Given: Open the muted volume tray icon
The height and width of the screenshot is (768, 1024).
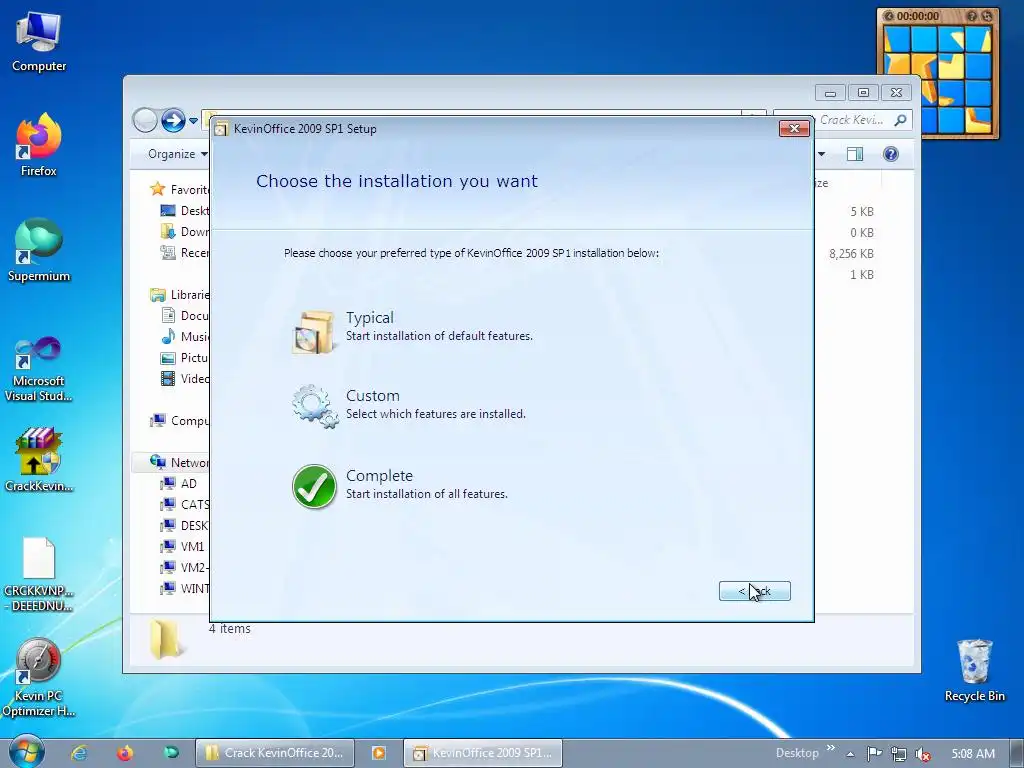Looking at the screenshot, I should tap(922, 754).
